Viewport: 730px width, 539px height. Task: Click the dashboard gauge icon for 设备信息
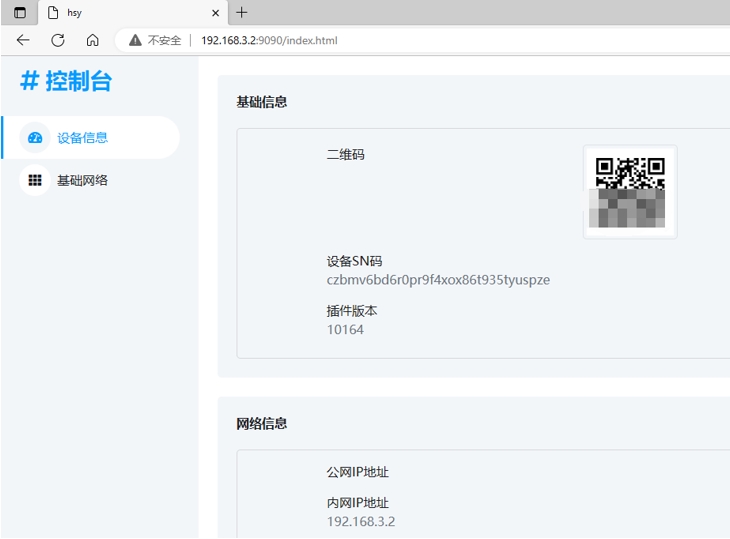[x=35, y=137]
